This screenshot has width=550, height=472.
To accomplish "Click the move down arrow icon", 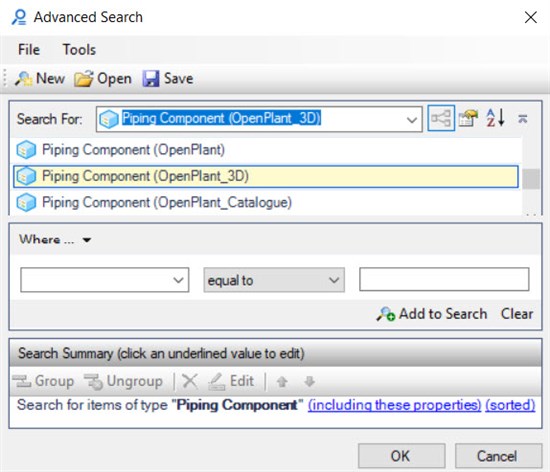I will (x=309, y=381).
